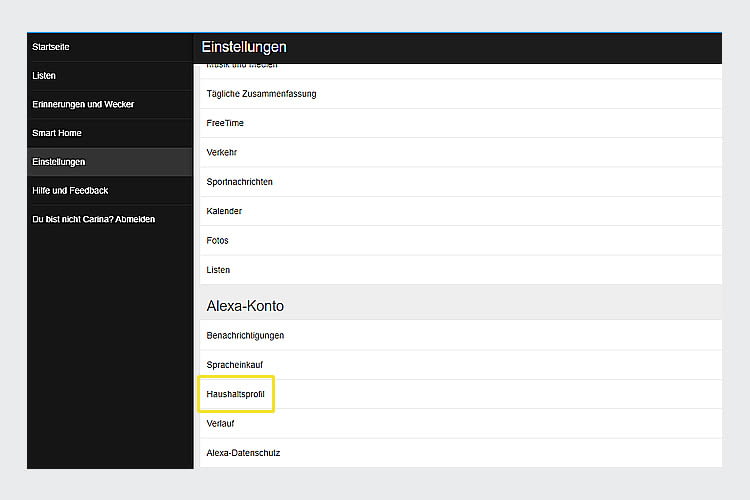This screenshot has width=750, height=500.
Task: Select Einstellungen in the sidebar
Action: 110,162
